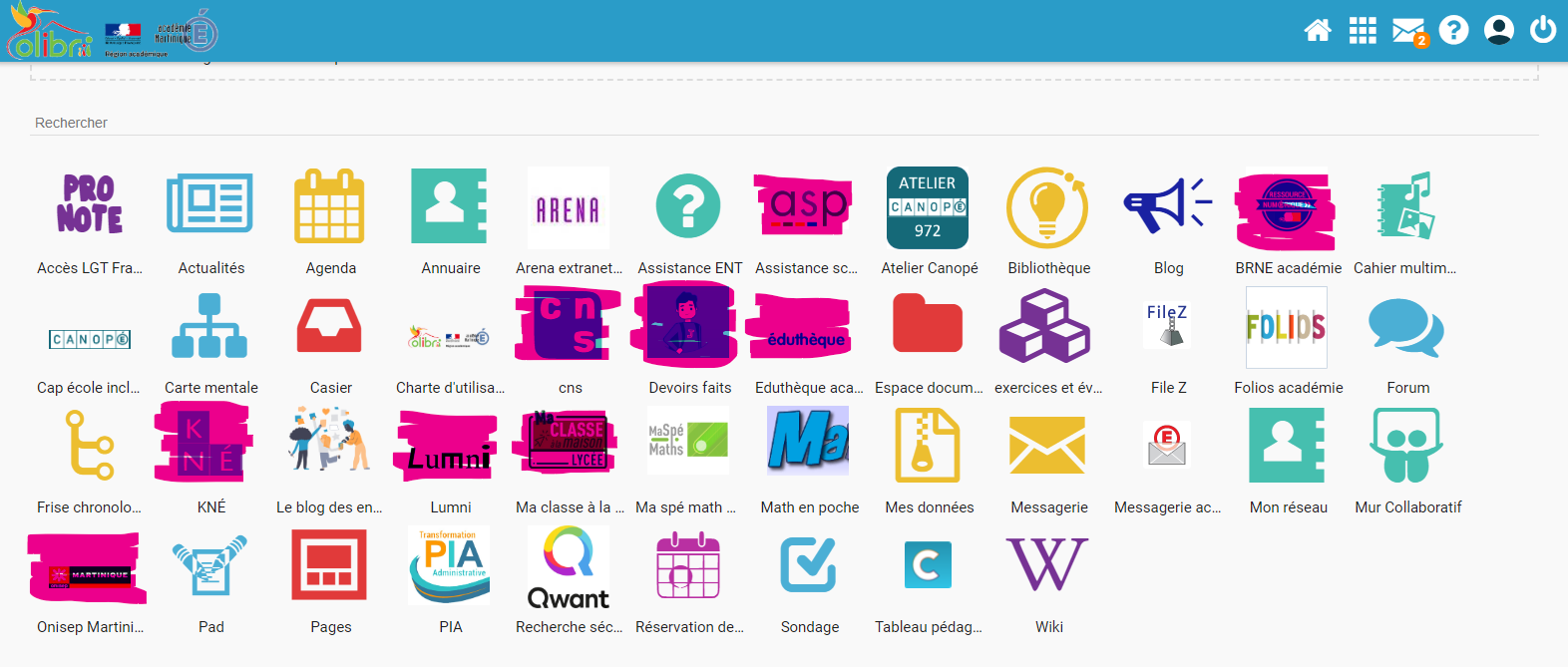Open the Assistance scolarité asp app
This screenshot has width=1568, height=667.
(x=804, y=206)
